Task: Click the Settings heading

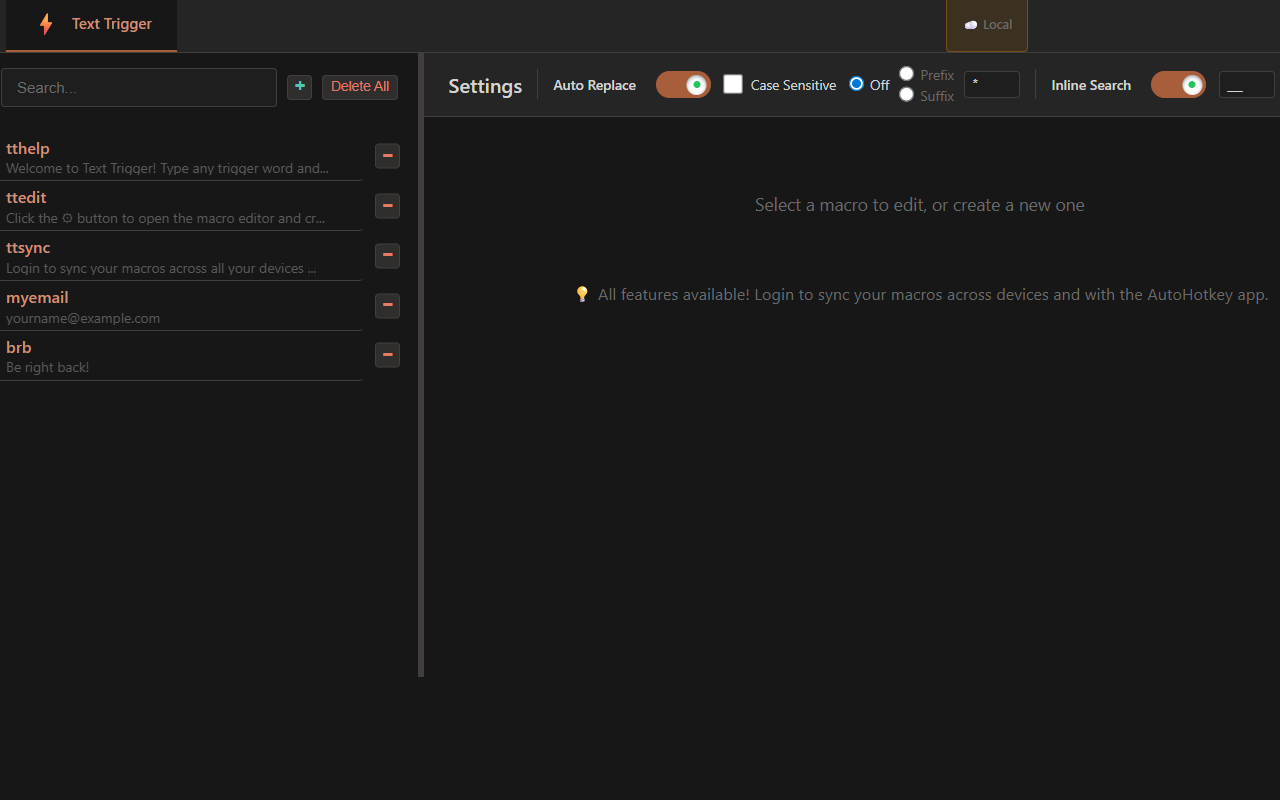Action: [x=485, y=86]
